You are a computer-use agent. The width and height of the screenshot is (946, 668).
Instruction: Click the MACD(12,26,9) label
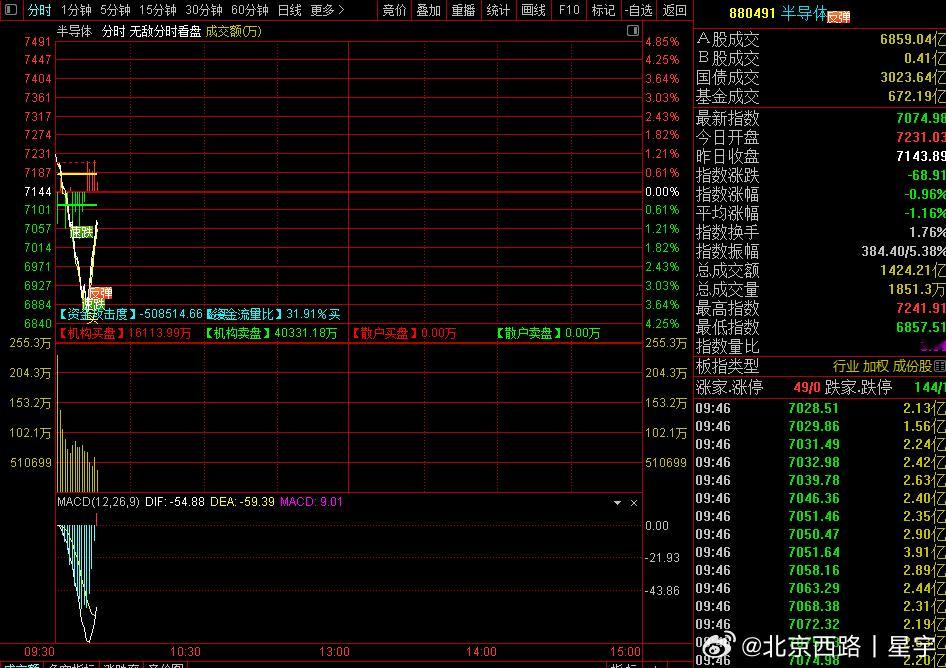[x=98, y=502]
